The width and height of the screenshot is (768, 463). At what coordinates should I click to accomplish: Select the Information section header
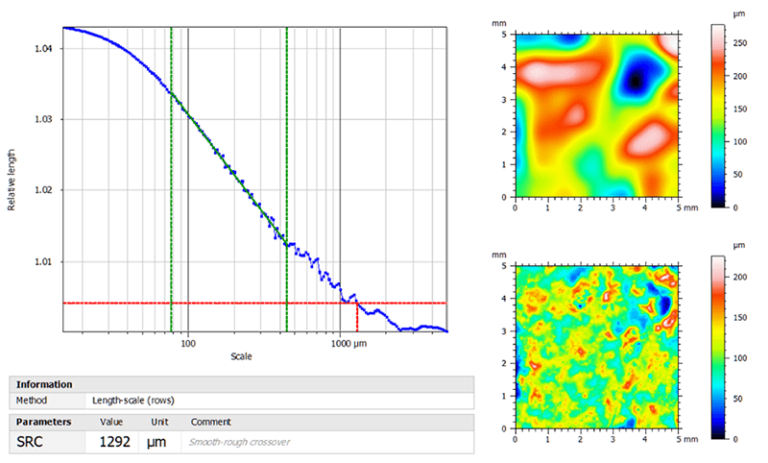44,384
